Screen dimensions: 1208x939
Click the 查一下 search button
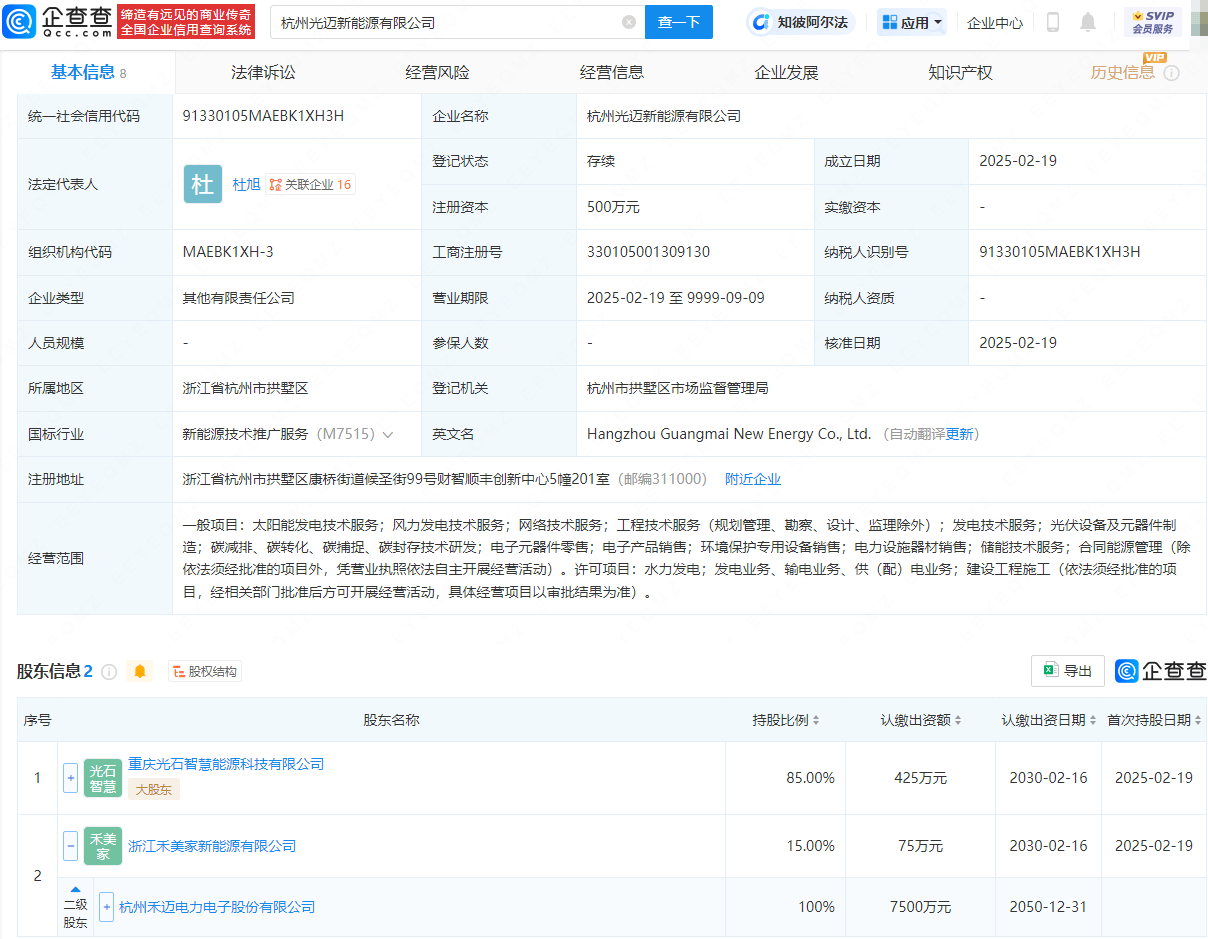(x=678, y=22)
